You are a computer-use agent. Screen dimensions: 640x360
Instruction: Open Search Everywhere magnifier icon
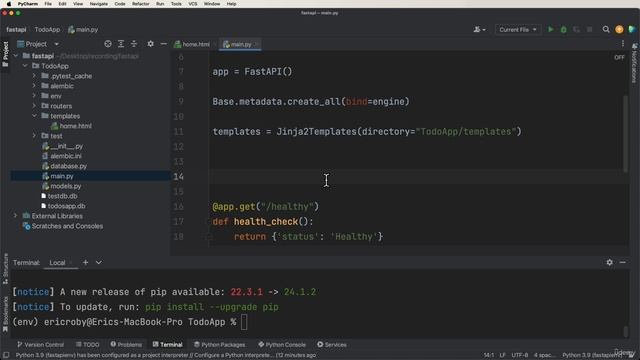click(606, 29)
